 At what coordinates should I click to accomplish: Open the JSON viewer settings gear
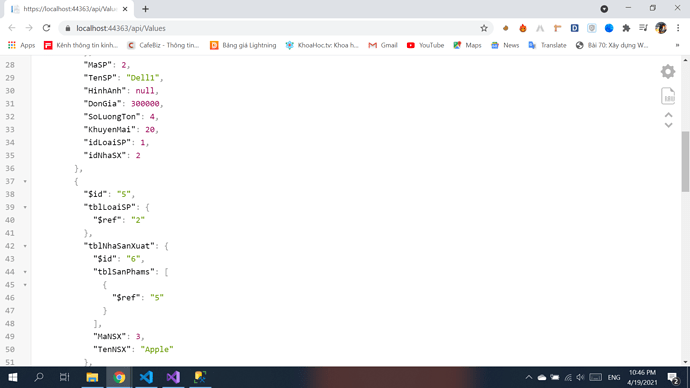pos(668,71)
